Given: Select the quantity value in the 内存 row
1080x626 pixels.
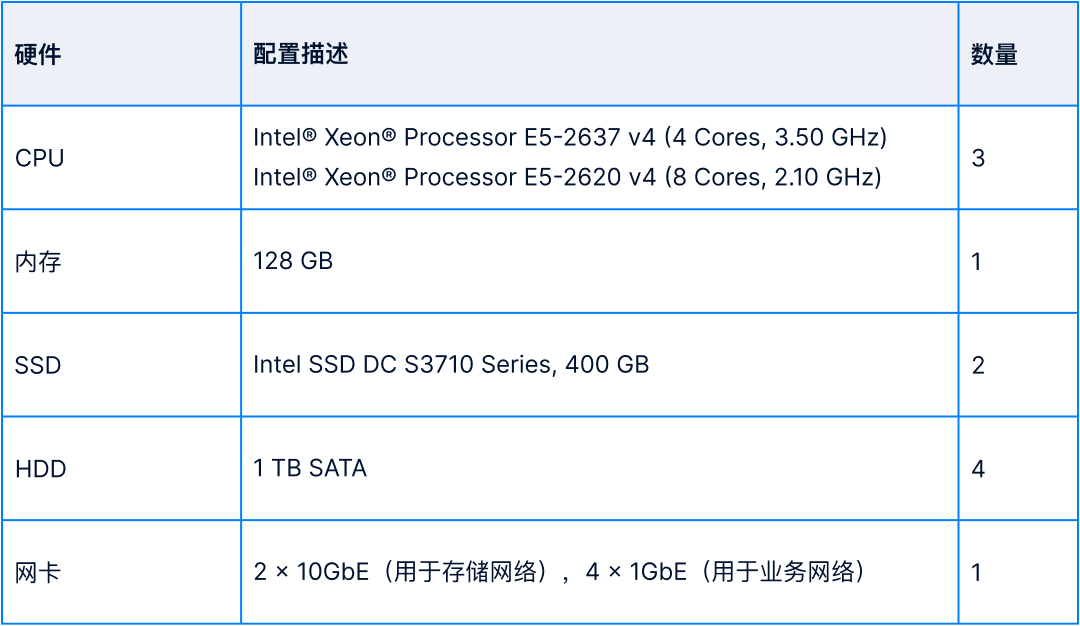Looking at the screenshot, I should (x=977, y=262).
